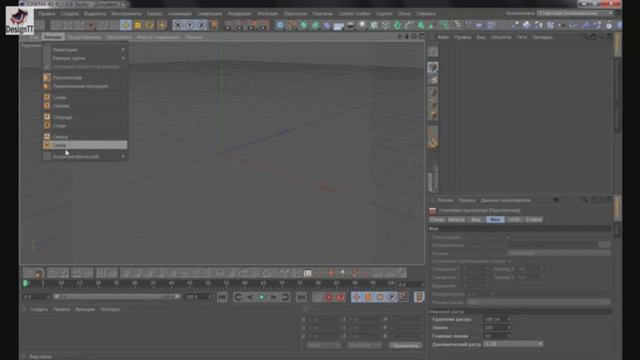Select Texture mode icon in side palette
The width and height of the screenshot is (640, 360).
(x=433, y=80)
